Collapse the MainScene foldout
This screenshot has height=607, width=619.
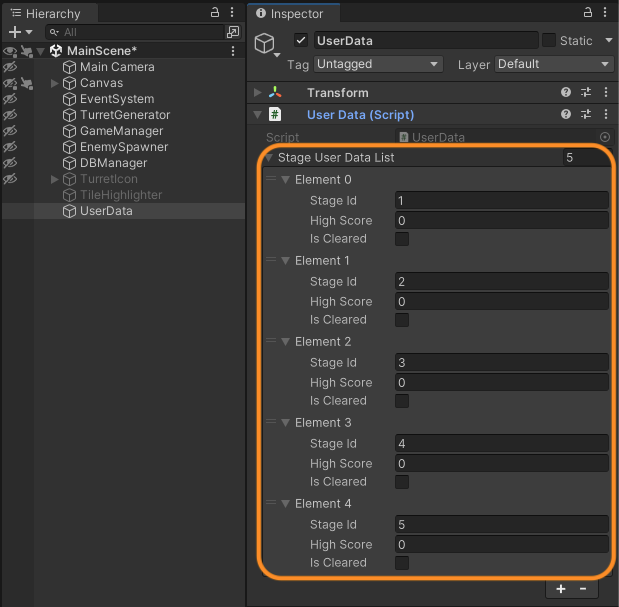(41, 51)
